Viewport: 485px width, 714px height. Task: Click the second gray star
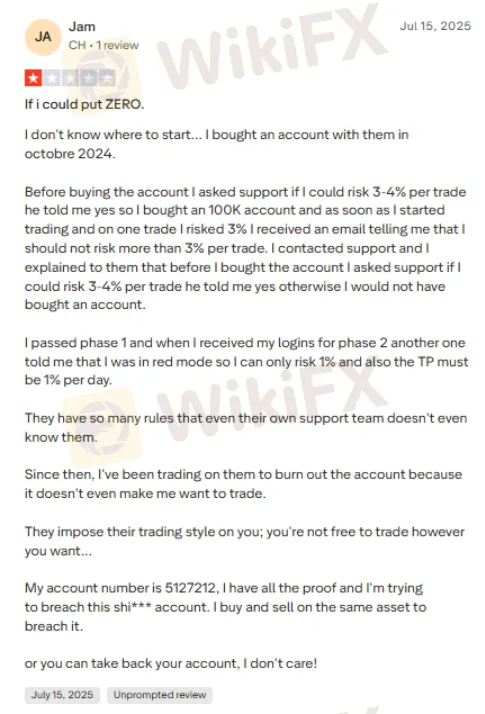pos(52,78)
